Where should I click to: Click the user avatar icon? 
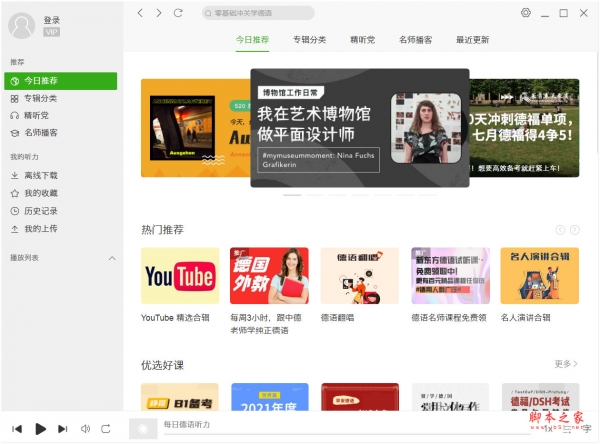(21, 26)
